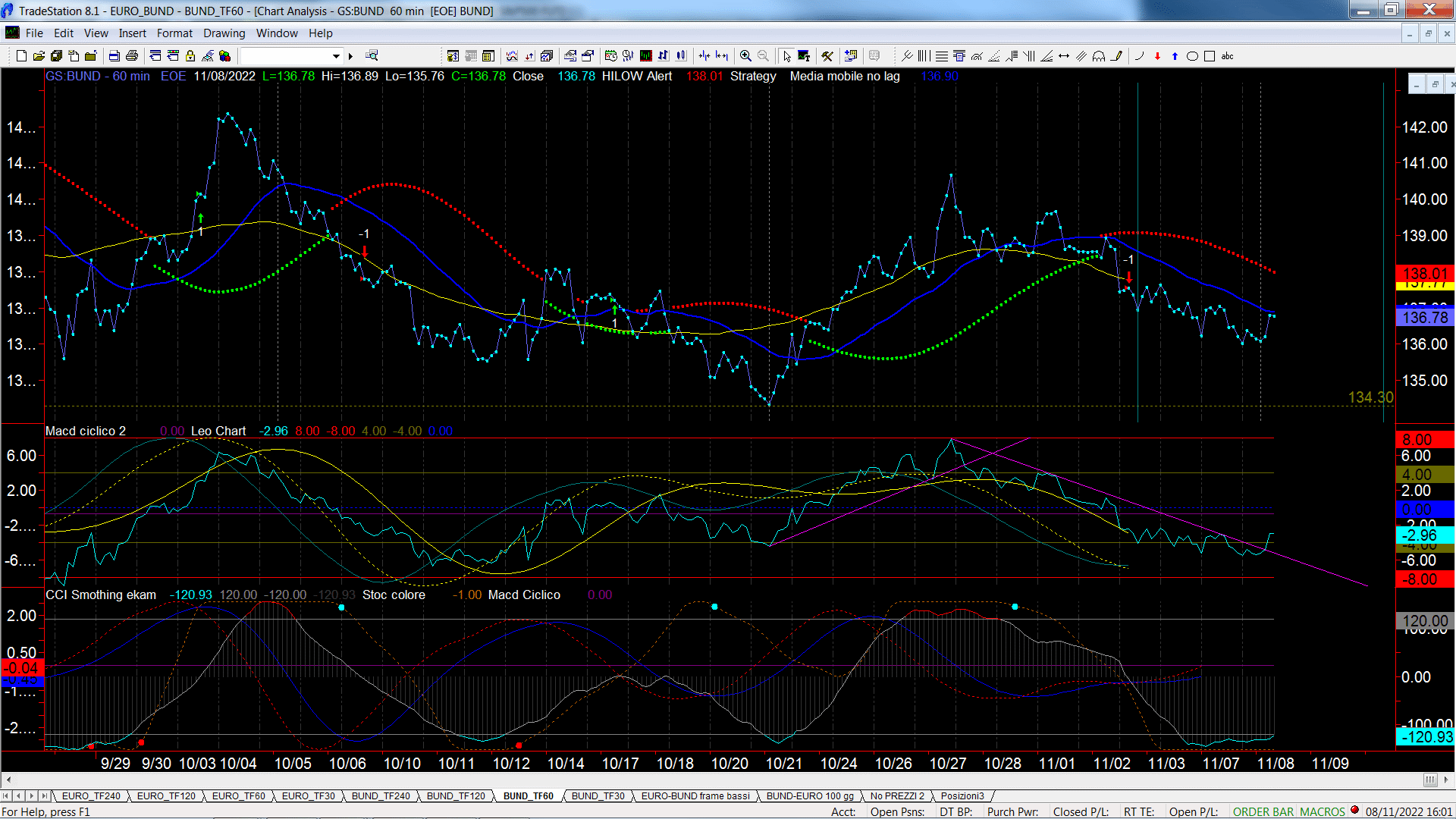Click the increase bar spacing icon

click(x=721, y=55)
